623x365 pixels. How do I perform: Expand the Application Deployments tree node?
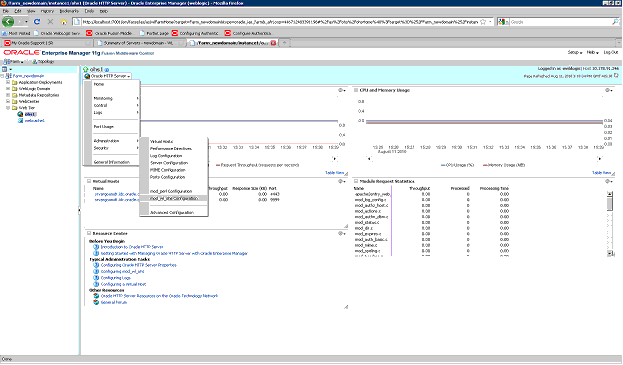coord(8,83)
